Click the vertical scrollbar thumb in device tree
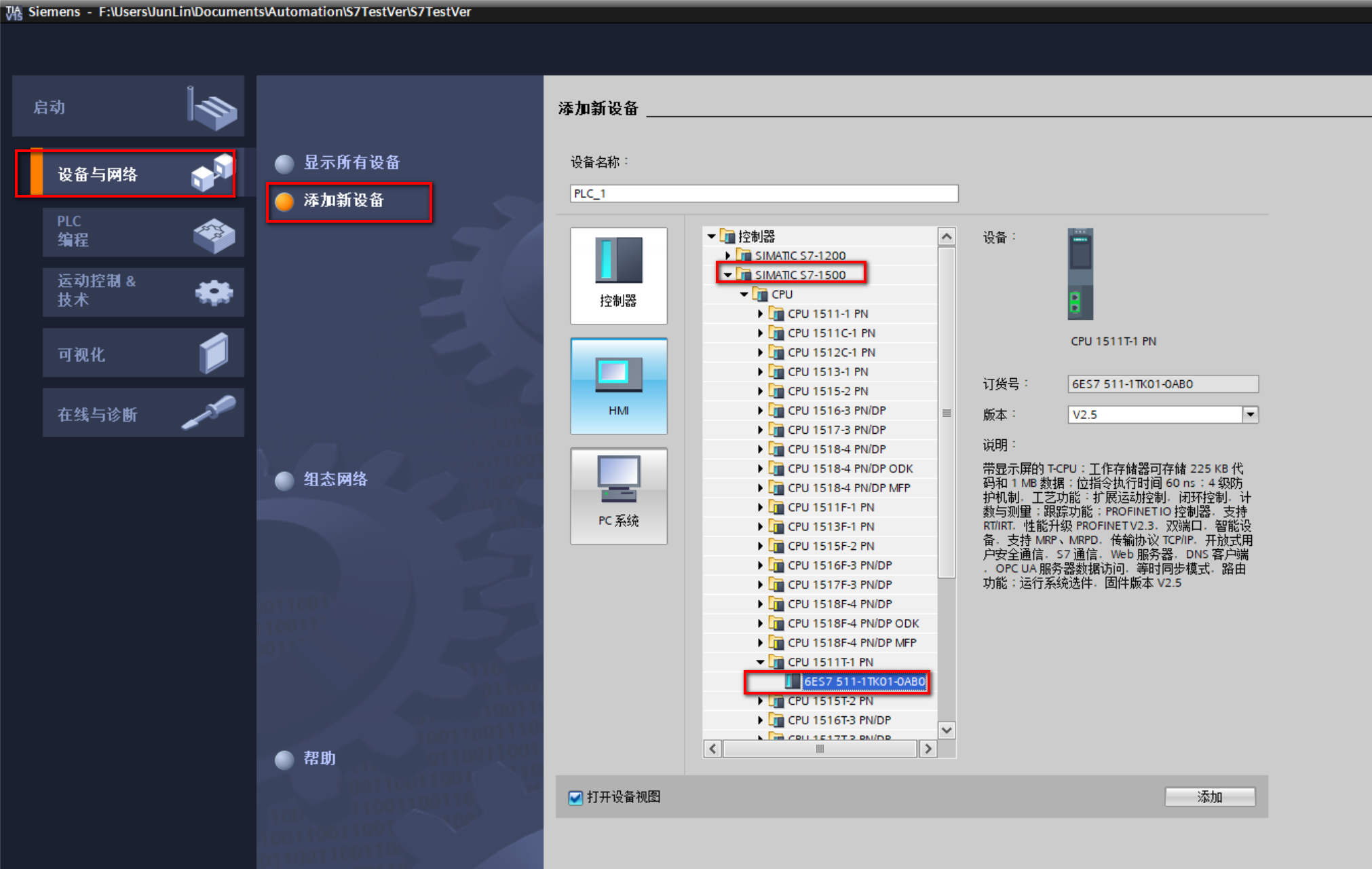This screenshot has height=869, width=1372. click(x=947, y=413)
